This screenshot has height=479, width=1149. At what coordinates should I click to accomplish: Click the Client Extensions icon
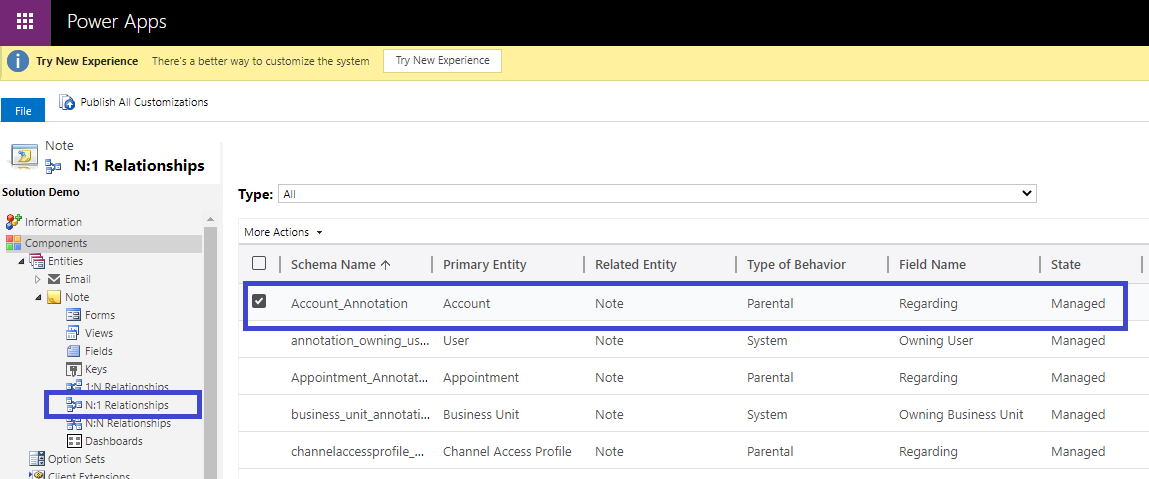tap(37, 475)
